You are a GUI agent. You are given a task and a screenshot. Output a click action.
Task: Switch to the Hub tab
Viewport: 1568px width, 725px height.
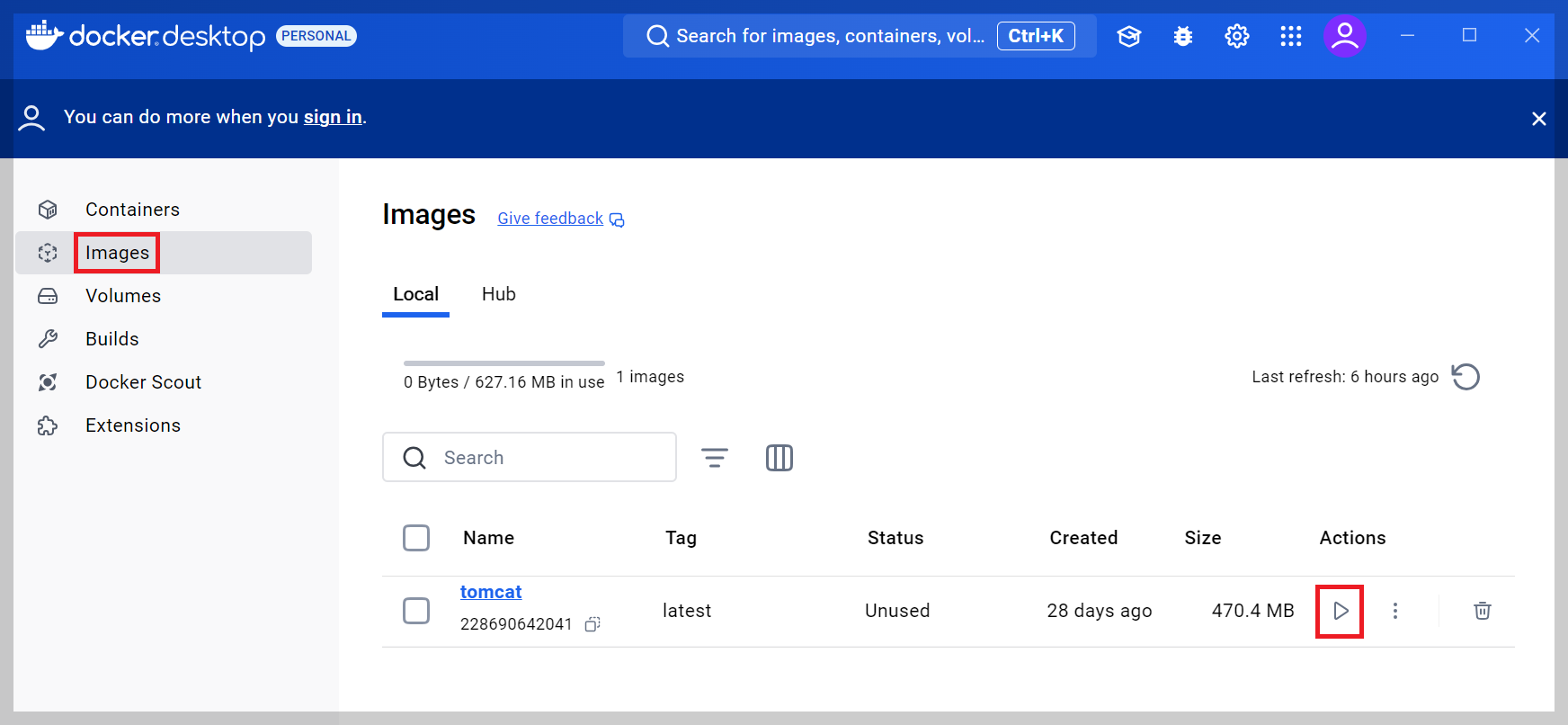(x=499, y=294)
